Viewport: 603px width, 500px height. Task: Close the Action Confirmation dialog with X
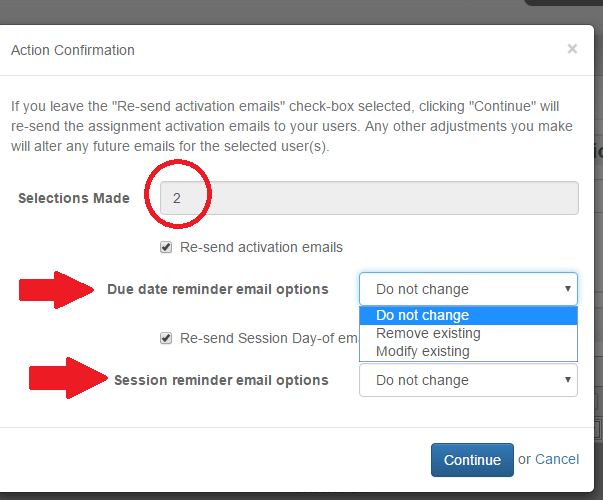pos(572,49)
